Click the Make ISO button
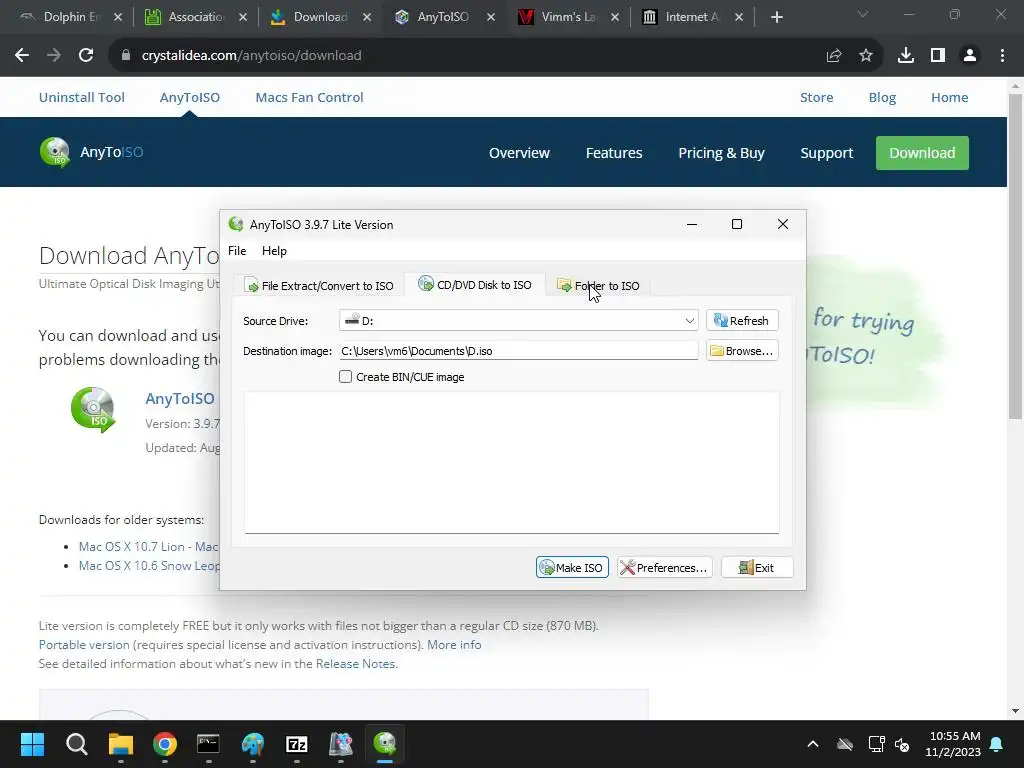Image resolution: width=1024 pixels, height=768 pixels. tap(572, 568)
